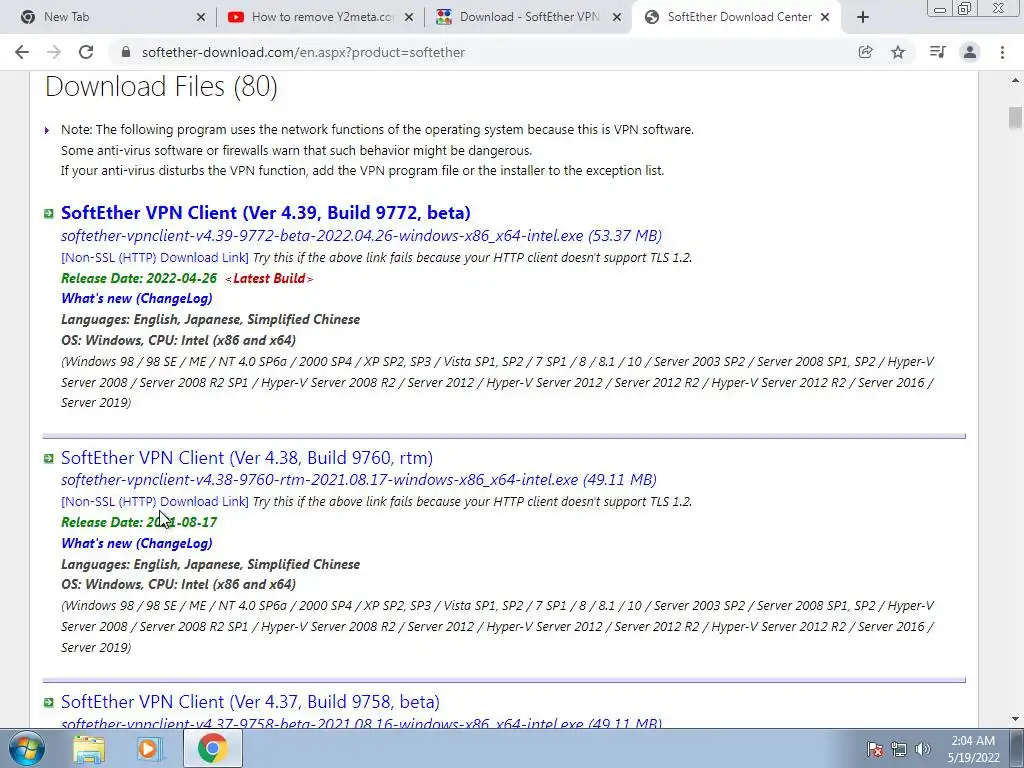The height and width of the screenshot is (768, 1024).
Task: Click the Download Files (80) heading
Action: pyautogui.click(x=161, y=87)
